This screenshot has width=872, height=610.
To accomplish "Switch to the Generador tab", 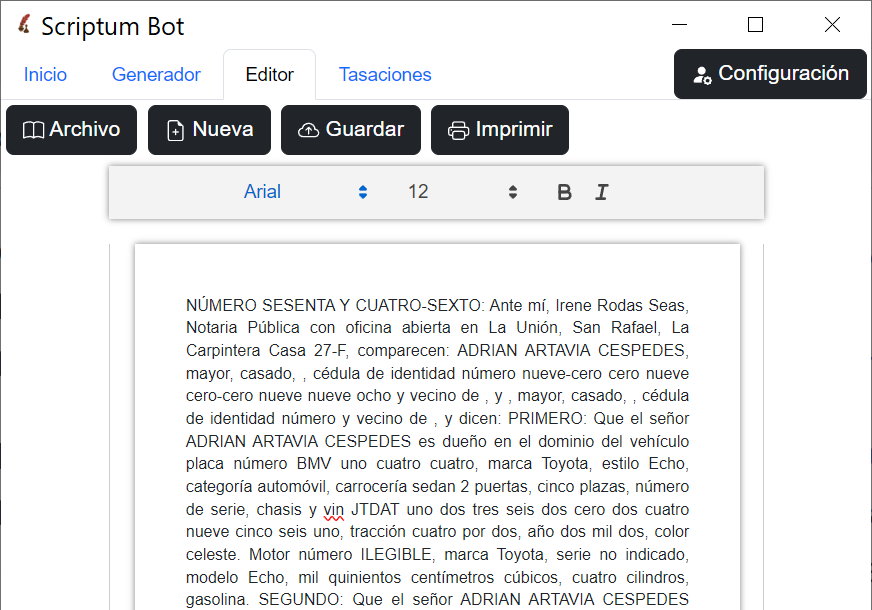I will pyautogui.click(x=156, y=75).
